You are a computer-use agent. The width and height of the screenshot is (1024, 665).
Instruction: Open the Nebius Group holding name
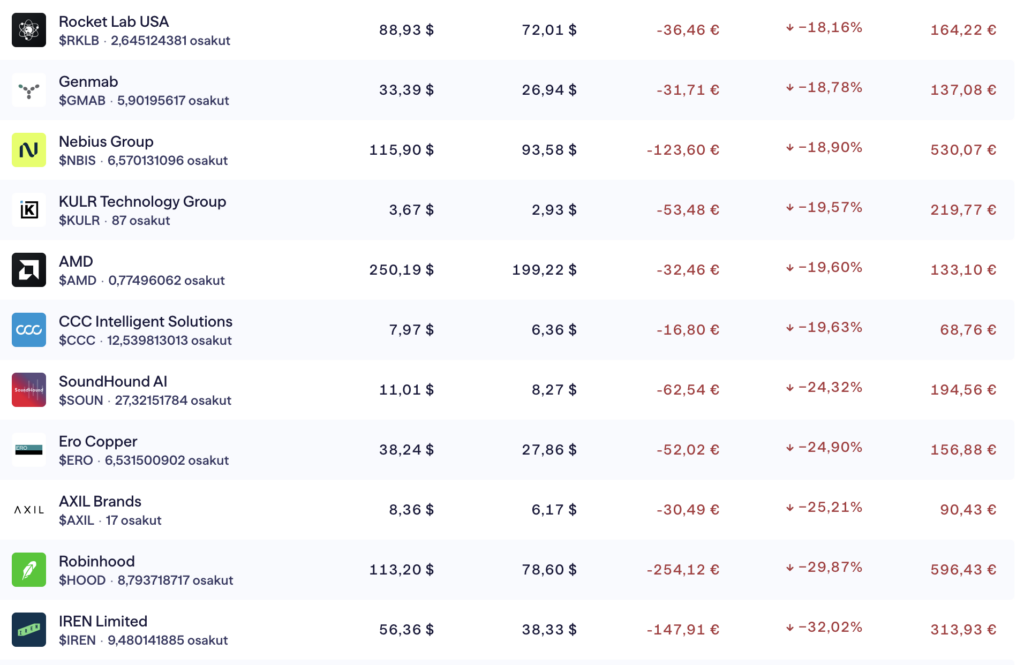(x=106, y=141)
